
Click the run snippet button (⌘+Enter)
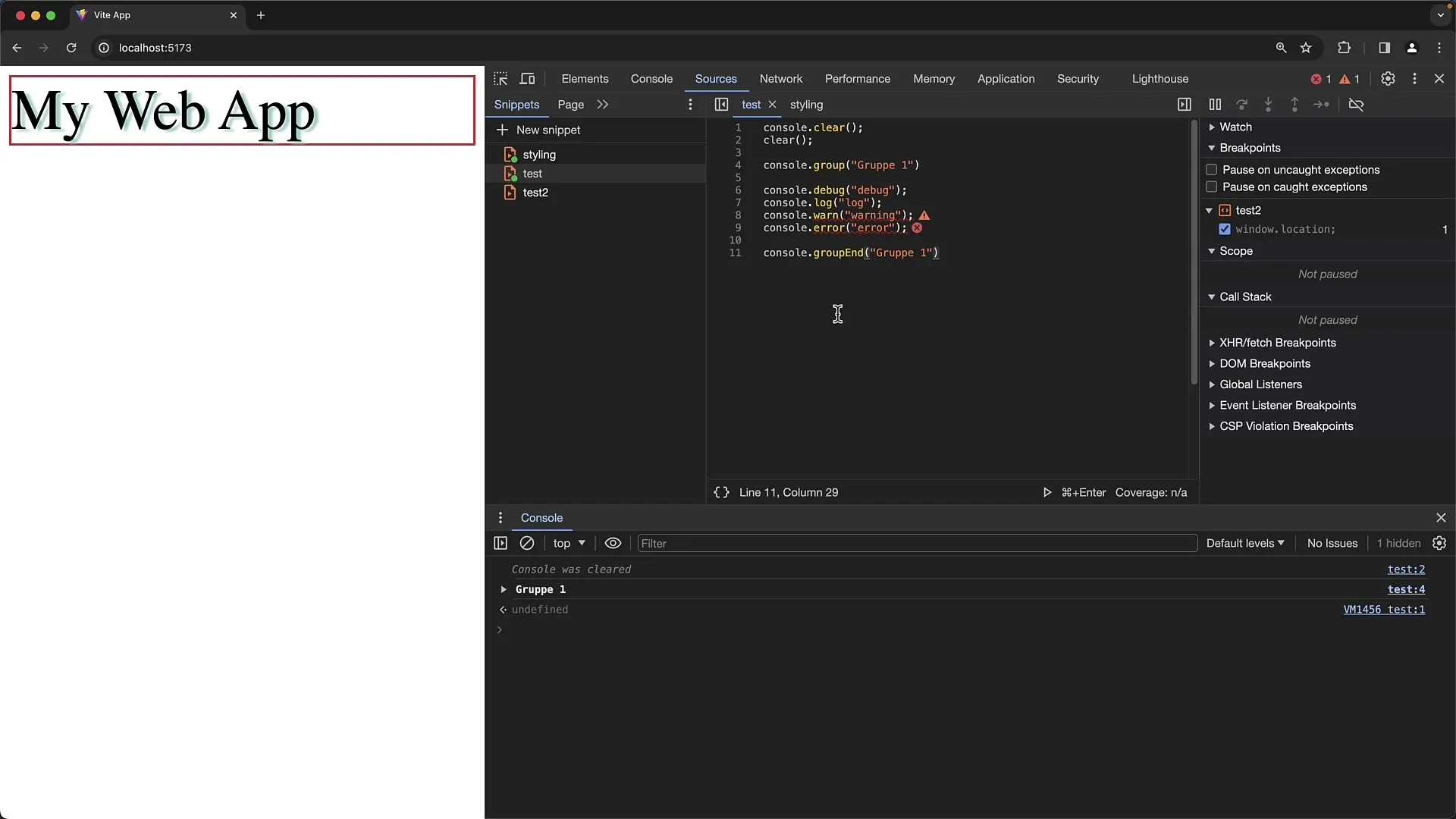click(x=1047, y=492)
